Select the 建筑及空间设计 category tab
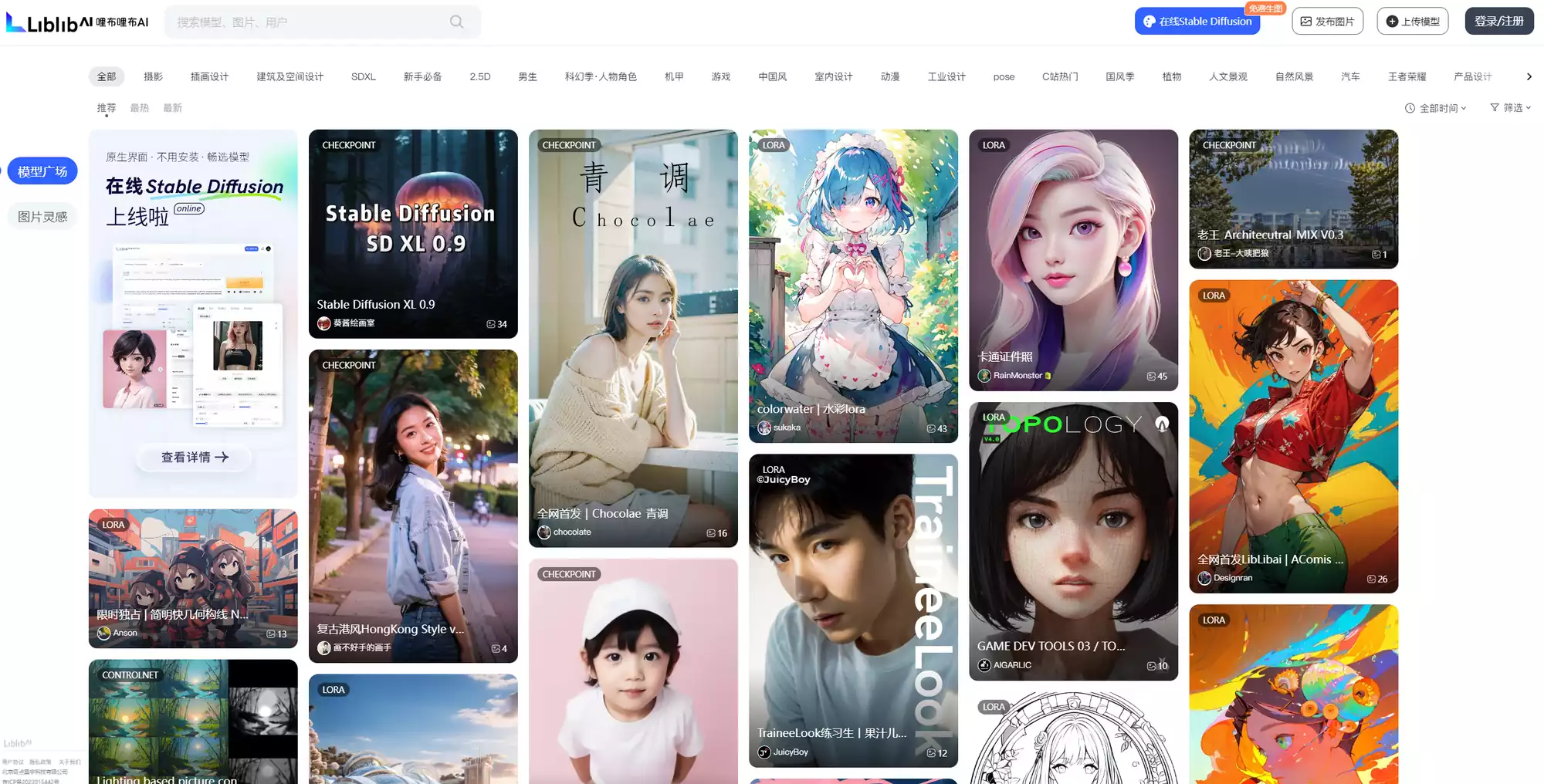This screenshot has width=1544, height=784. point(289,76)
